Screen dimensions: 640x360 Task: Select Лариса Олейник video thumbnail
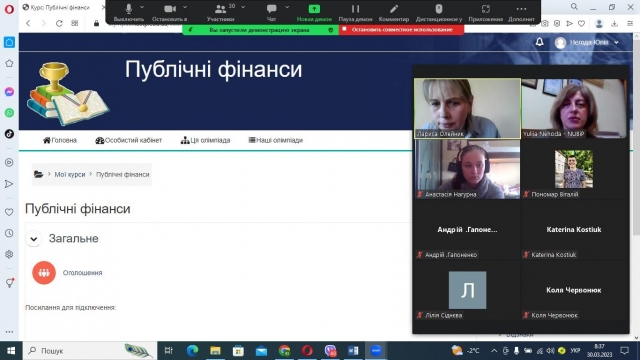click(467, 108)
